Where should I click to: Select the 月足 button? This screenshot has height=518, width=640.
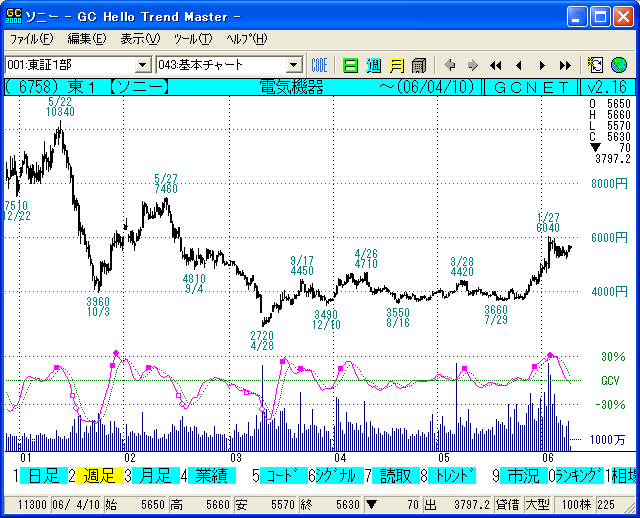point(156,476)
